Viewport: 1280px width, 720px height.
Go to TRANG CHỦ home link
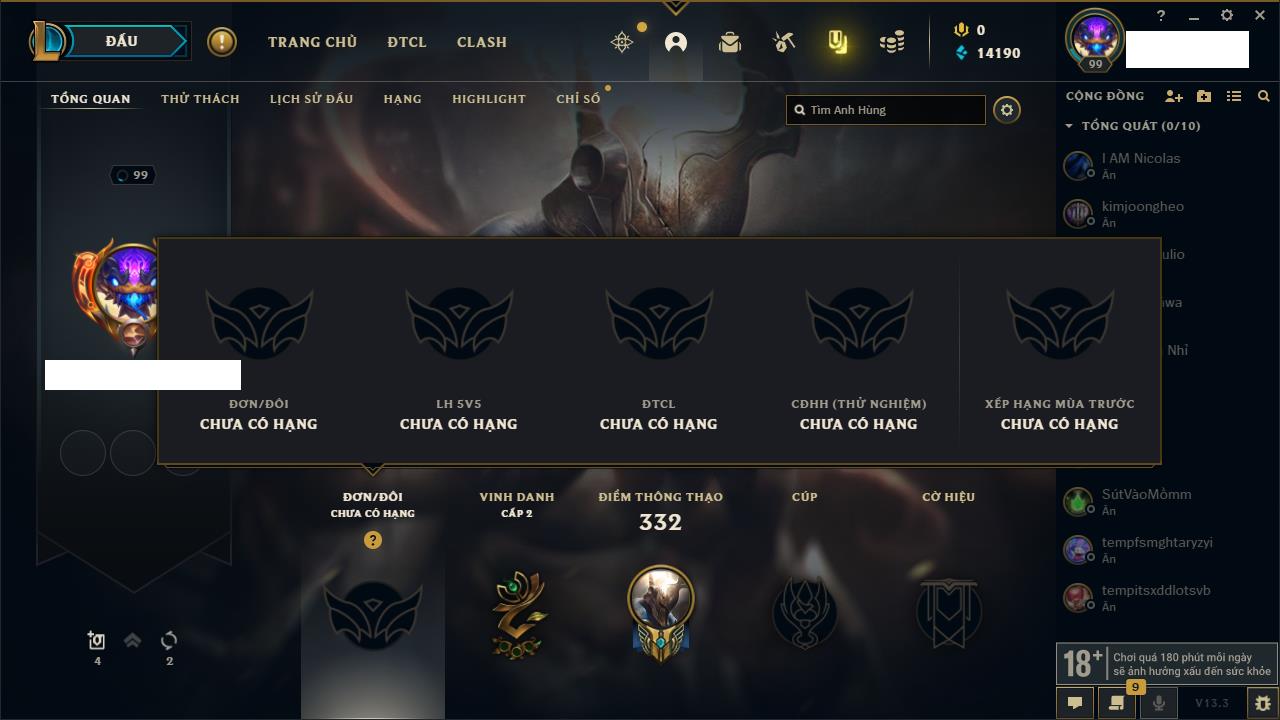point(312,42)
